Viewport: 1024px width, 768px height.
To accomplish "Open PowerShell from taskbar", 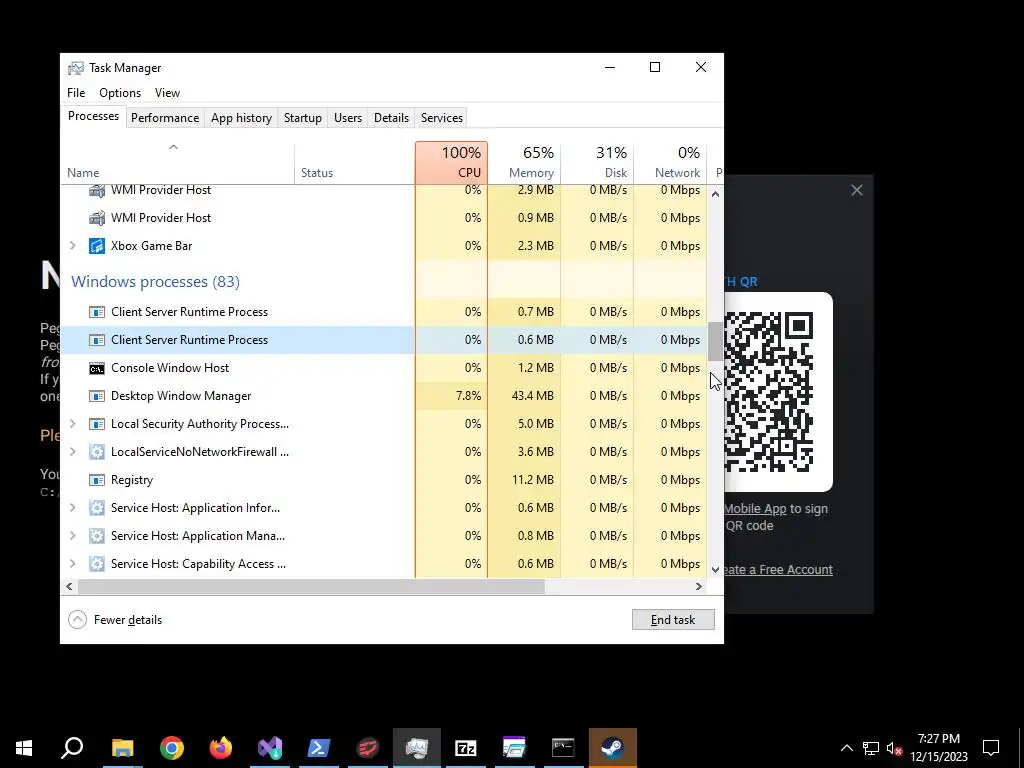I will [x=319, y=748].
